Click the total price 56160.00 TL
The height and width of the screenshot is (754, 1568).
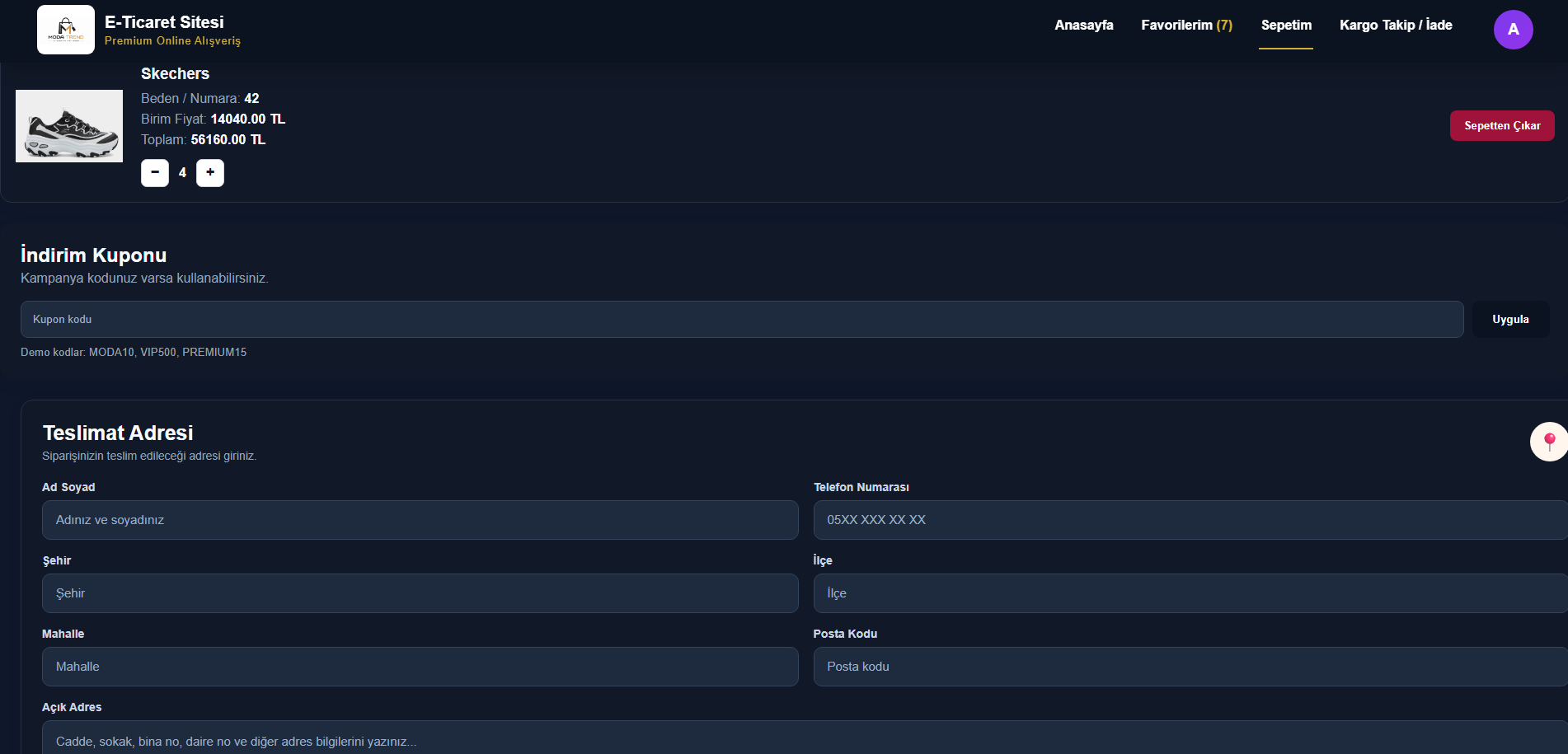coord(228,139)
